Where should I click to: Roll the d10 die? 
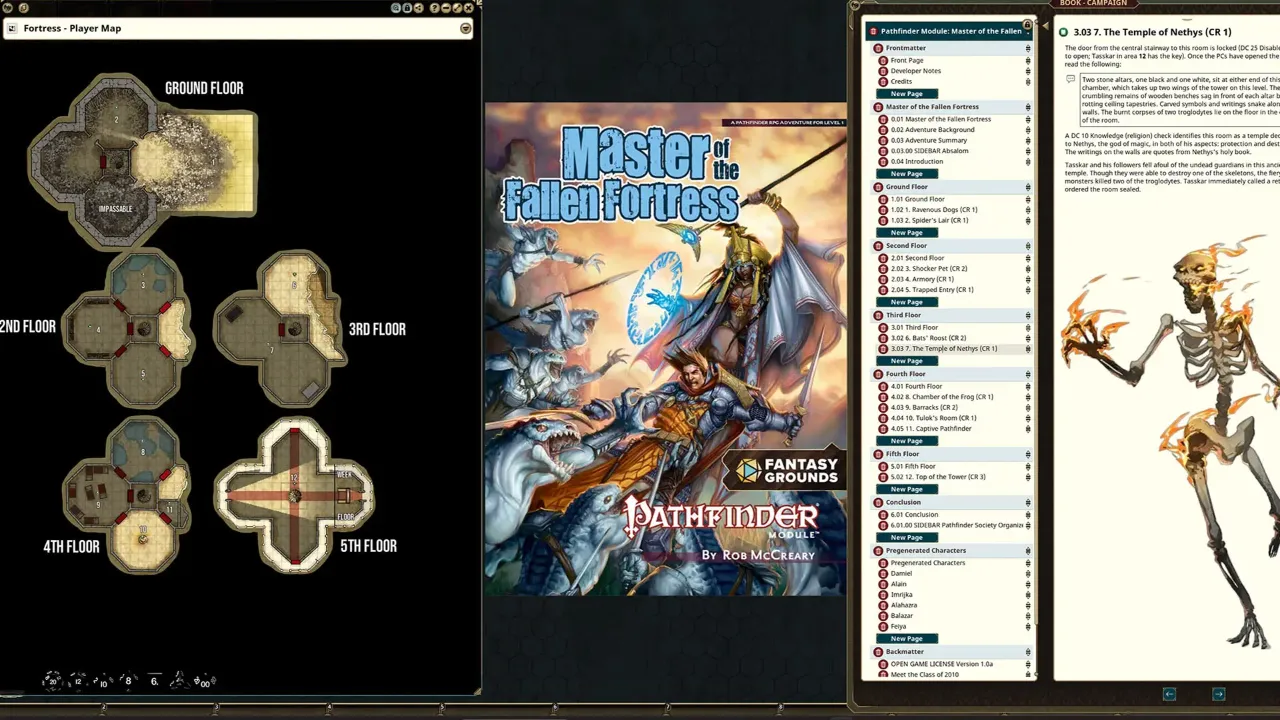103,683
